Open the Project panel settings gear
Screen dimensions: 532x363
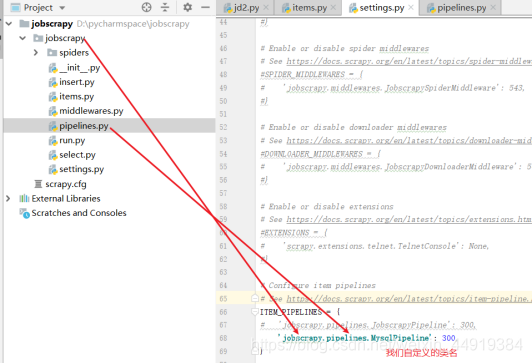click(x=187, y=7)
